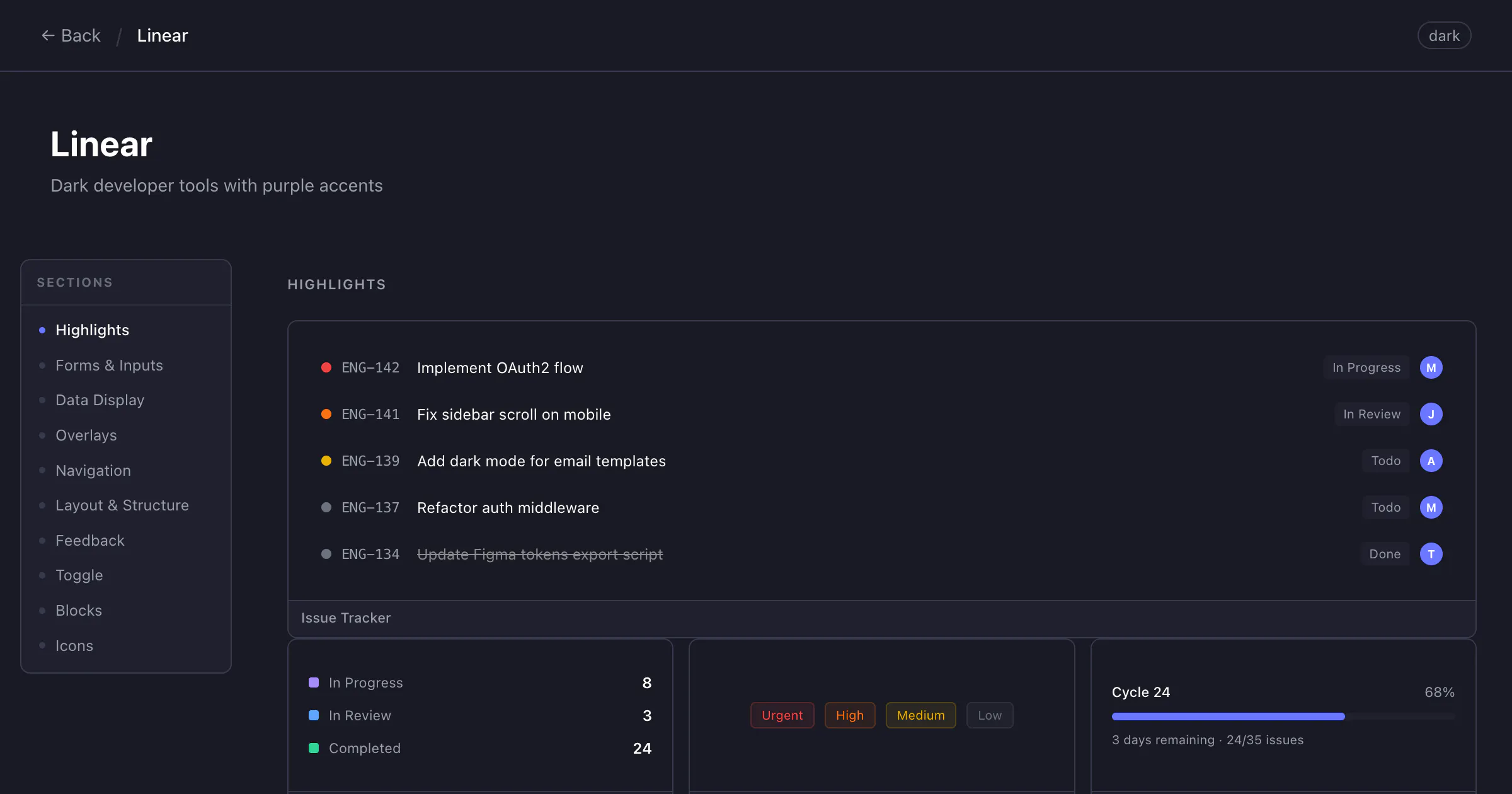Screen dimensions: 1512x794
Task: Select the Toggle sidebar item
Action: tap(79, 575)
